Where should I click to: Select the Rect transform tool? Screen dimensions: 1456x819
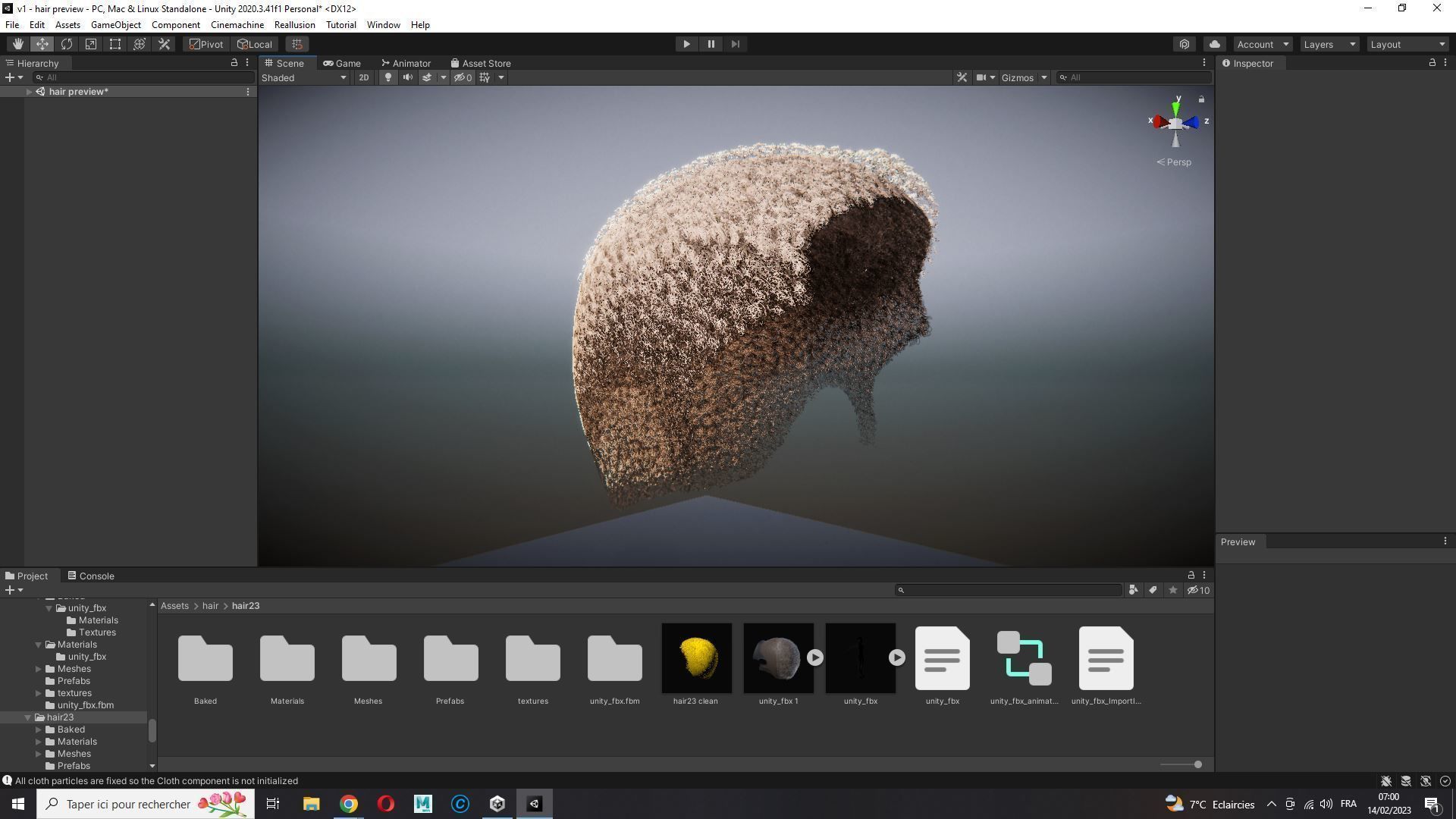(x=115, y=44)
